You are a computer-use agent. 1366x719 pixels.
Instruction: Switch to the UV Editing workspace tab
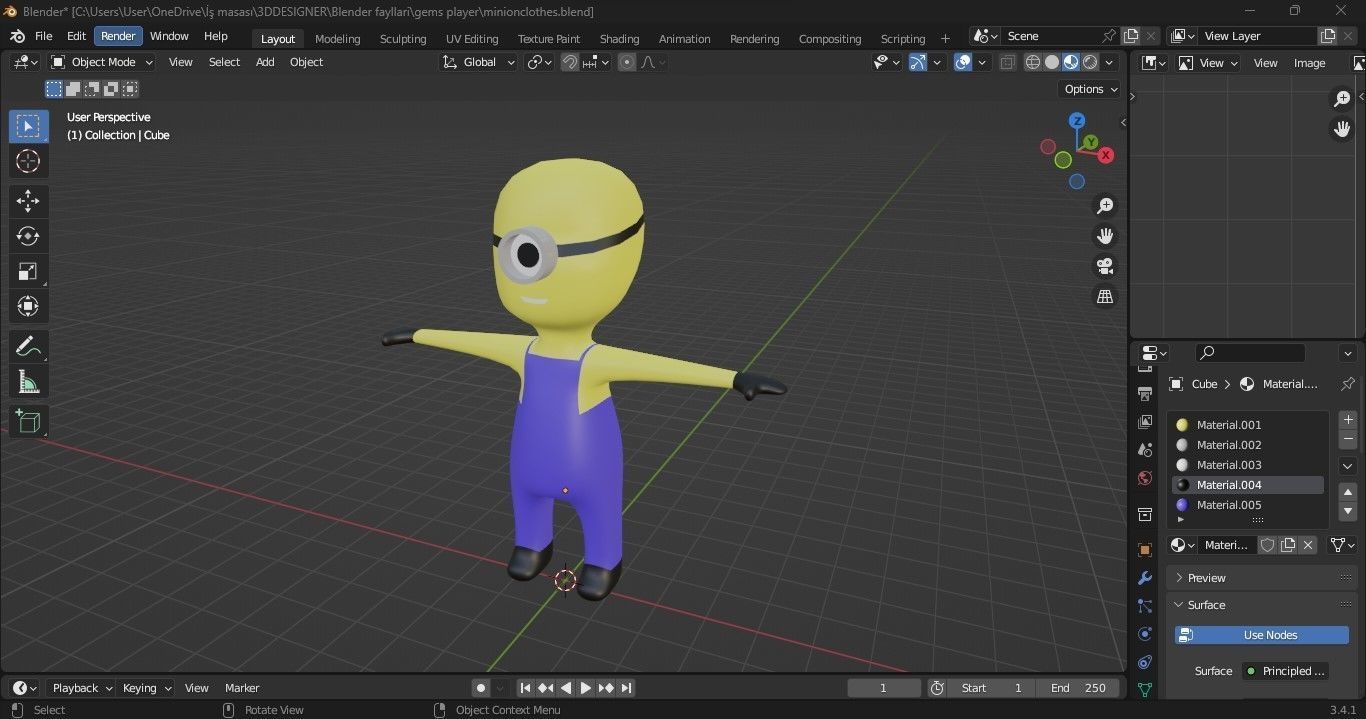pyautogui.click(x=472, y=39)
